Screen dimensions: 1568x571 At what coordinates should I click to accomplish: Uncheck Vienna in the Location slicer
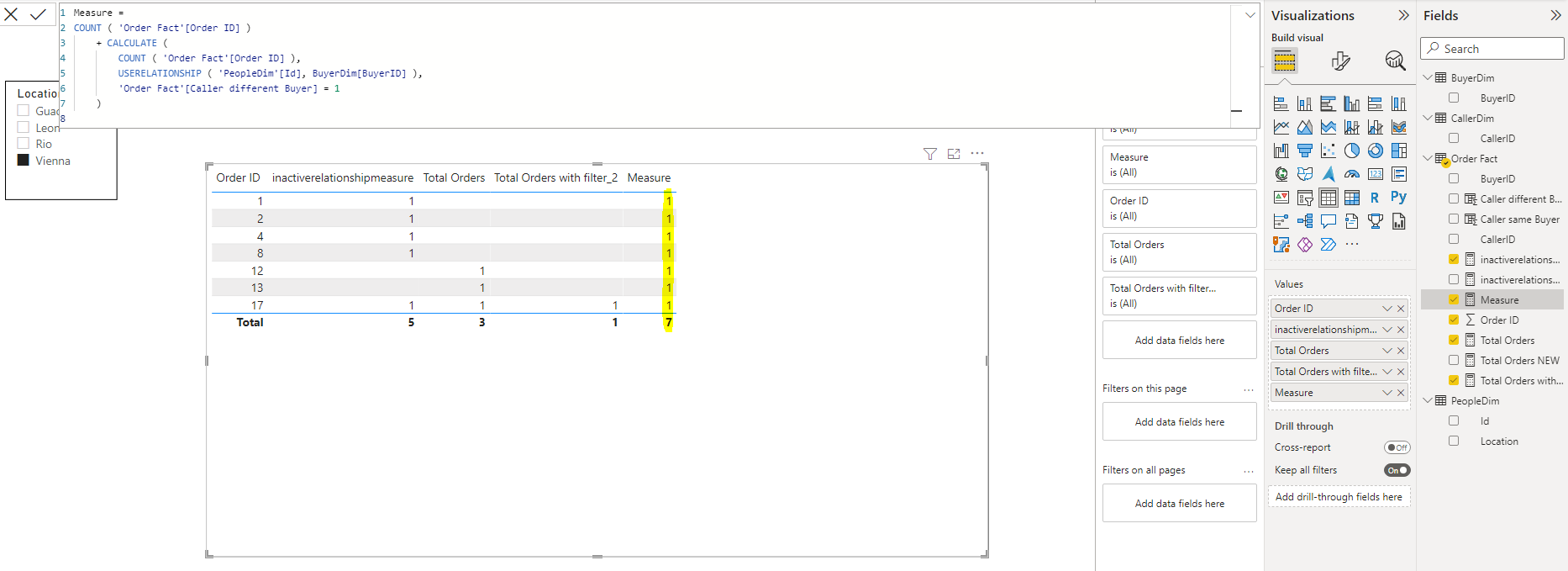[x=24, y=160]
